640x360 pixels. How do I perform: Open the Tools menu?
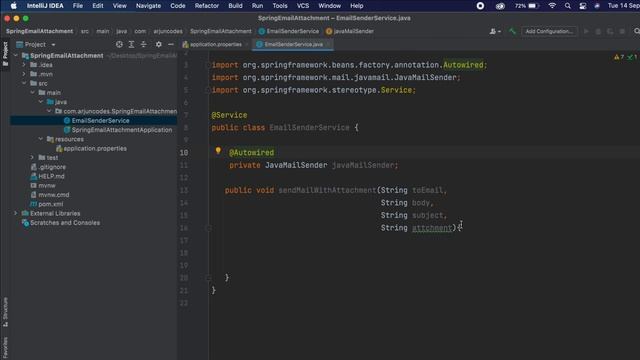(280, 6)
